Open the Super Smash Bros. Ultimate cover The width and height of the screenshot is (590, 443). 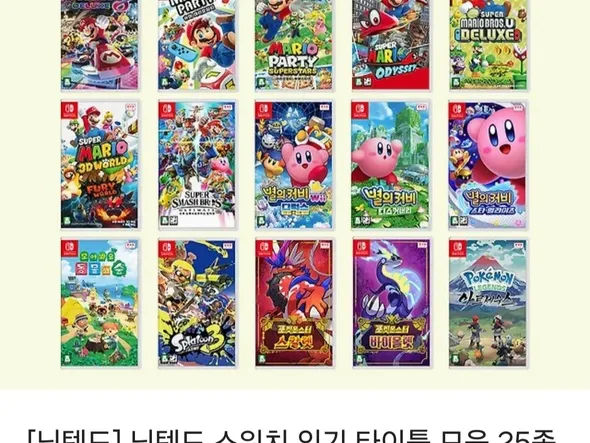[197, 165]
